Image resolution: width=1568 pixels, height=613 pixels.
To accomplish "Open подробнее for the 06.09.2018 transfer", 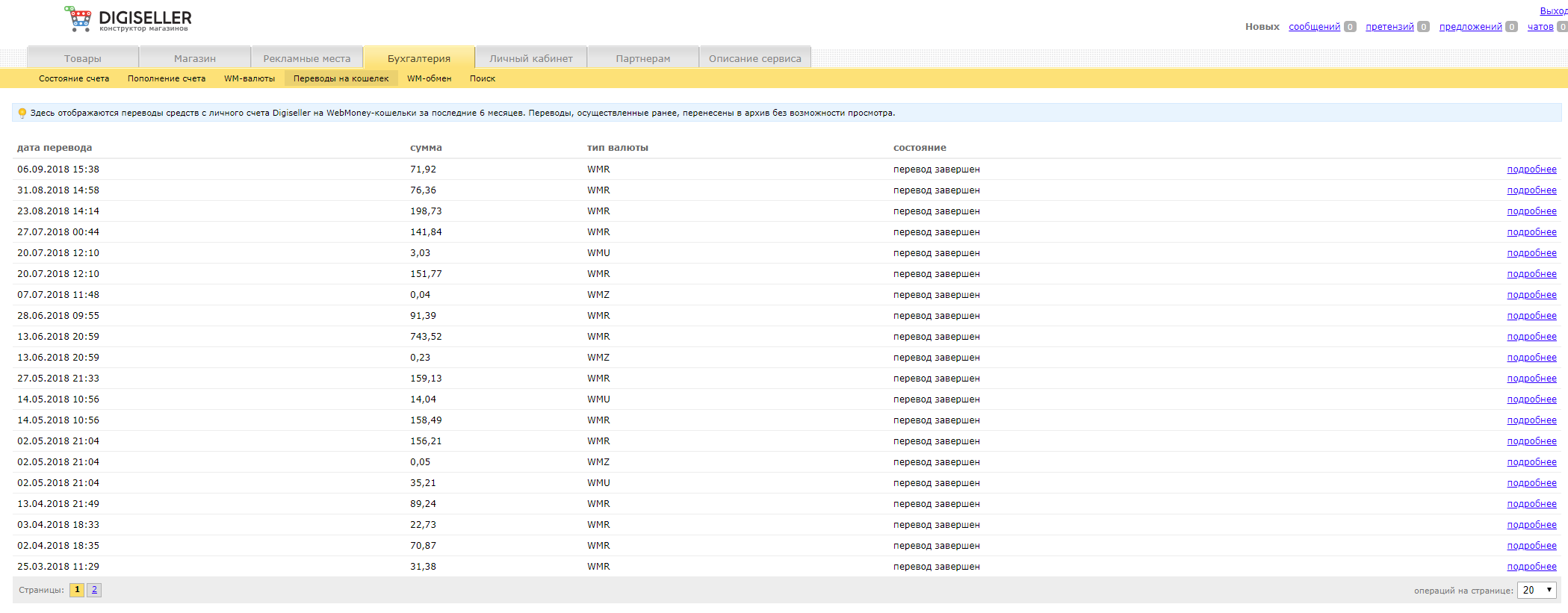I will coord(1531,169).
